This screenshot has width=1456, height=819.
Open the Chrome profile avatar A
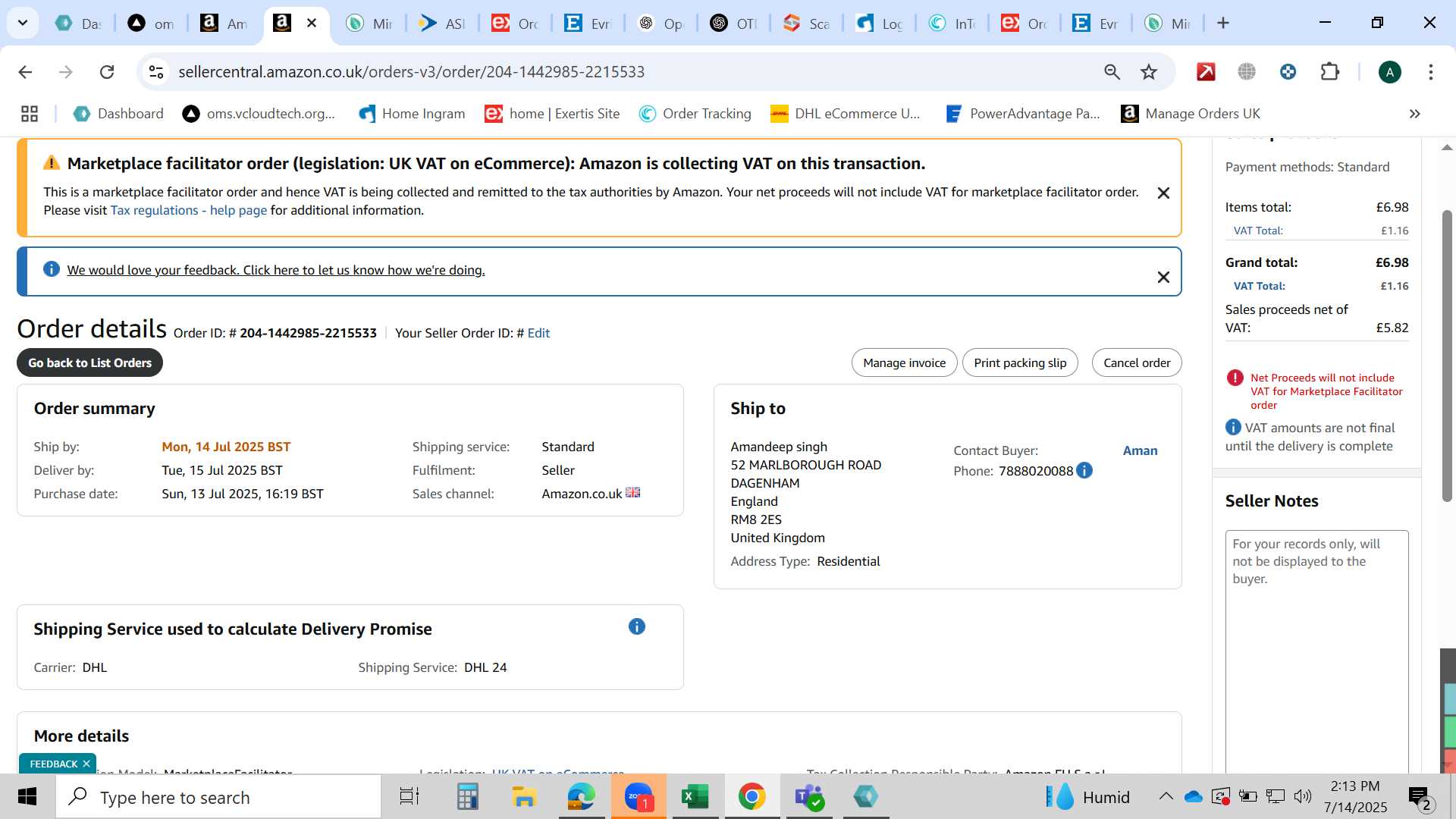coord(1389,72)
